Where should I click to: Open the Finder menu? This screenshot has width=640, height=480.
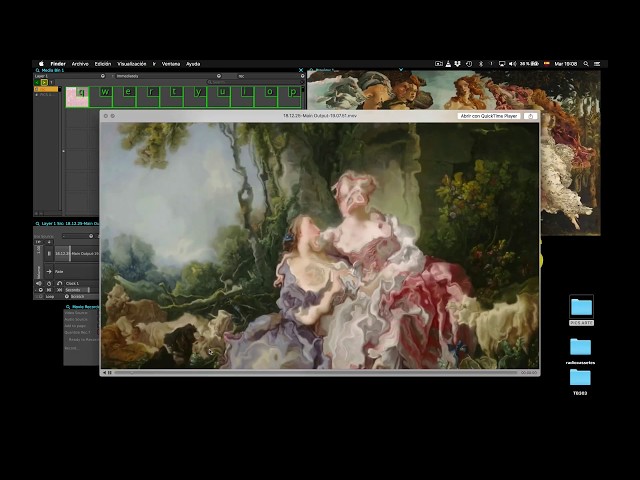(x=58, y=64)
